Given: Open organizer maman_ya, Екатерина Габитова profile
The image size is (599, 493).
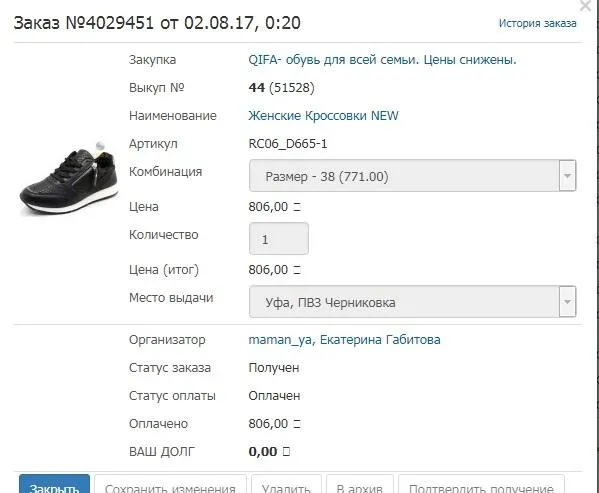Looking at the screenshot, I should coord(344,339).
